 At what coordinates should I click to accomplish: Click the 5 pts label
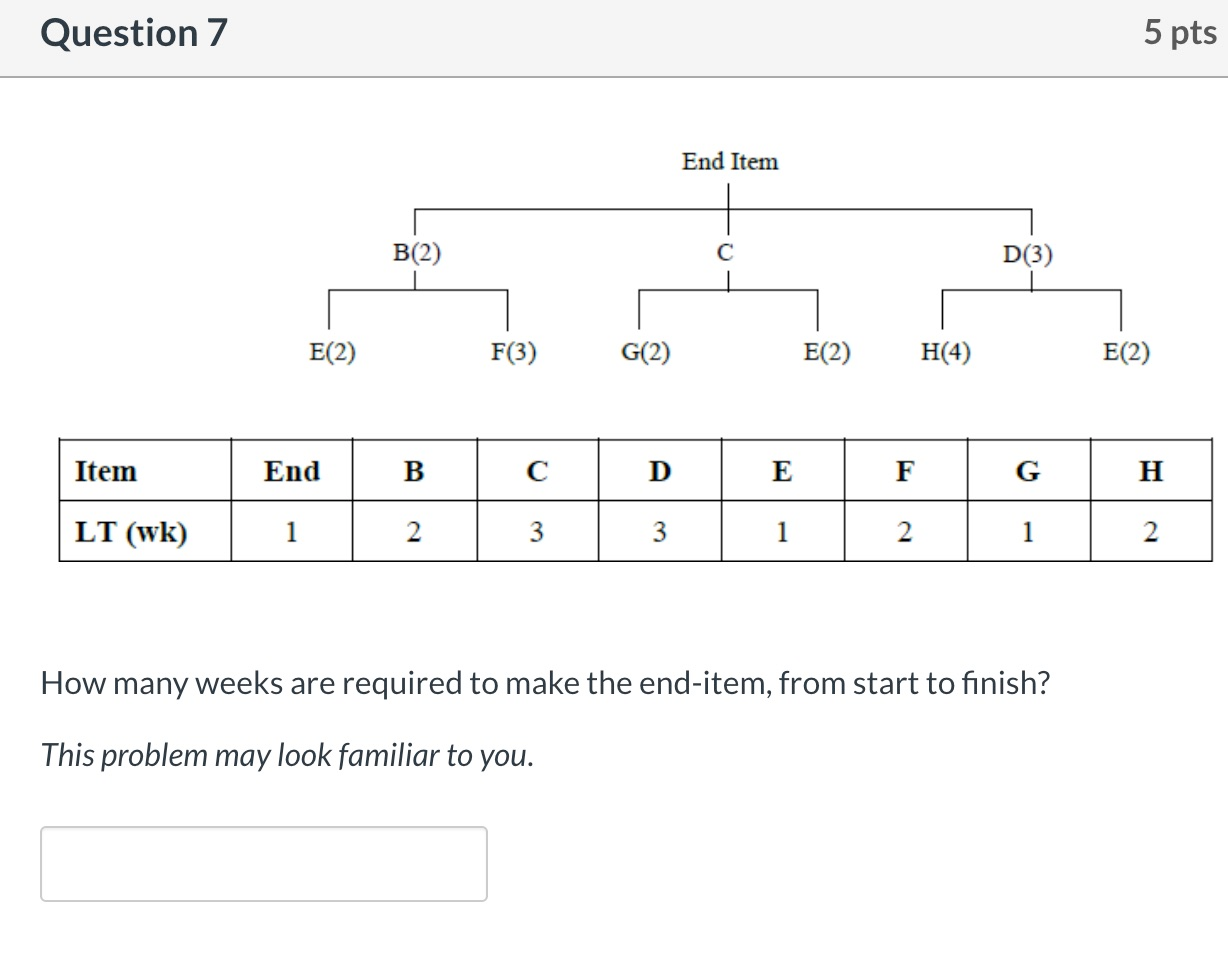coord(1181,32)
